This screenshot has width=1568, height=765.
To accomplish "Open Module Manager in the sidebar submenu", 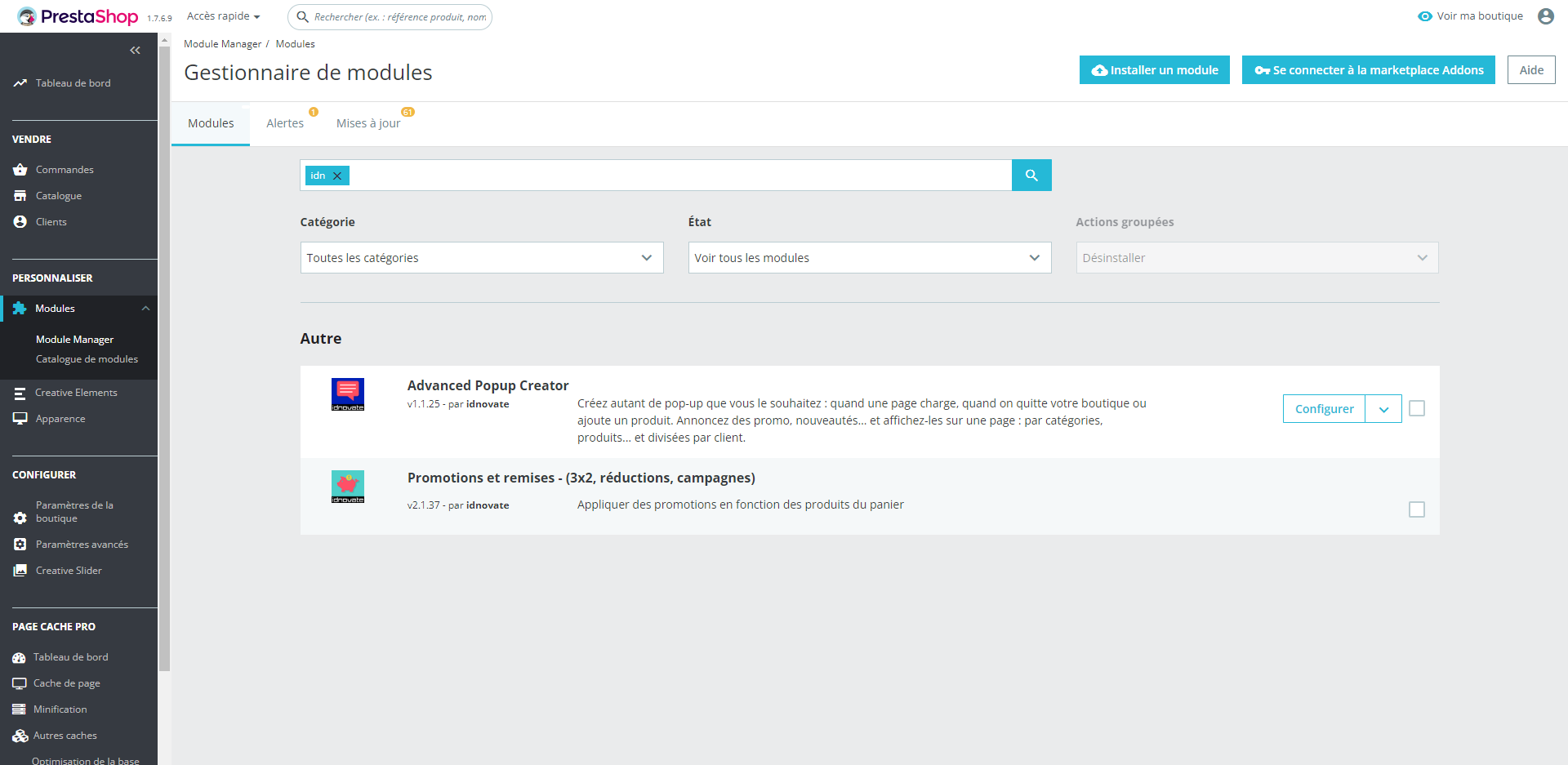I will pos(75,340).
